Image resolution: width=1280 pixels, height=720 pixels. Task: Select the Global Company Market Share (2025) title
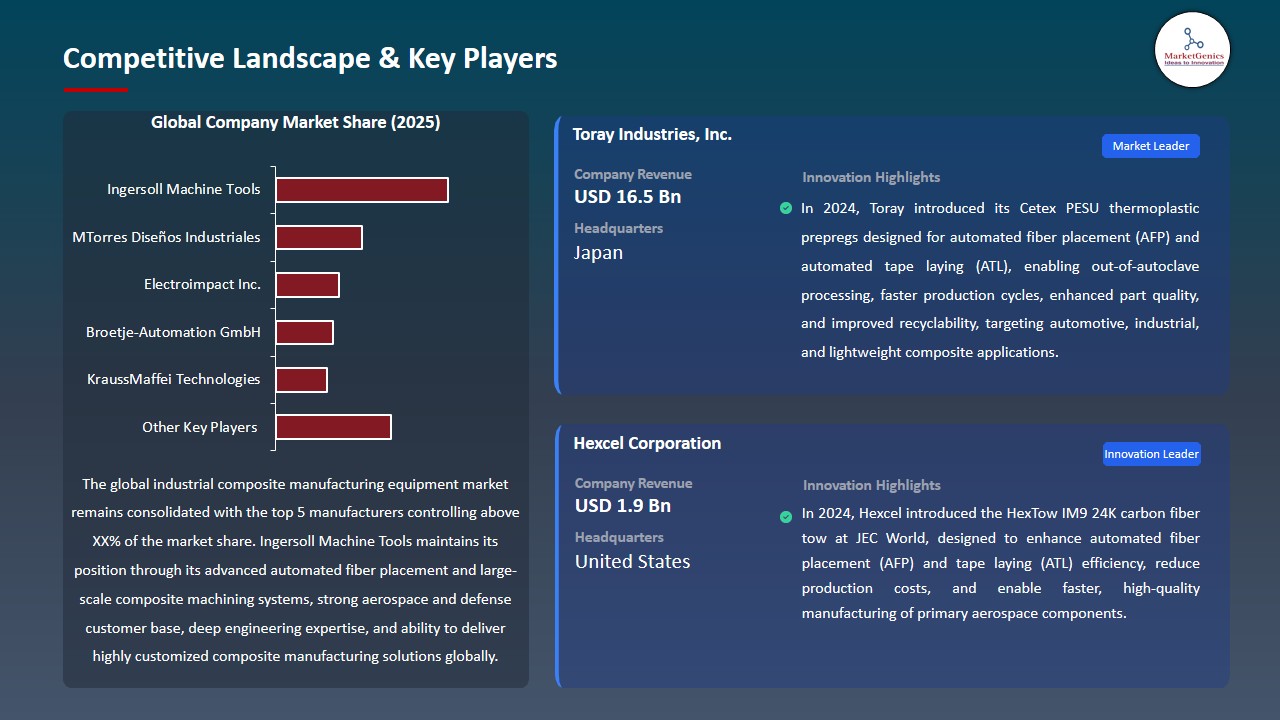point(296,122)
